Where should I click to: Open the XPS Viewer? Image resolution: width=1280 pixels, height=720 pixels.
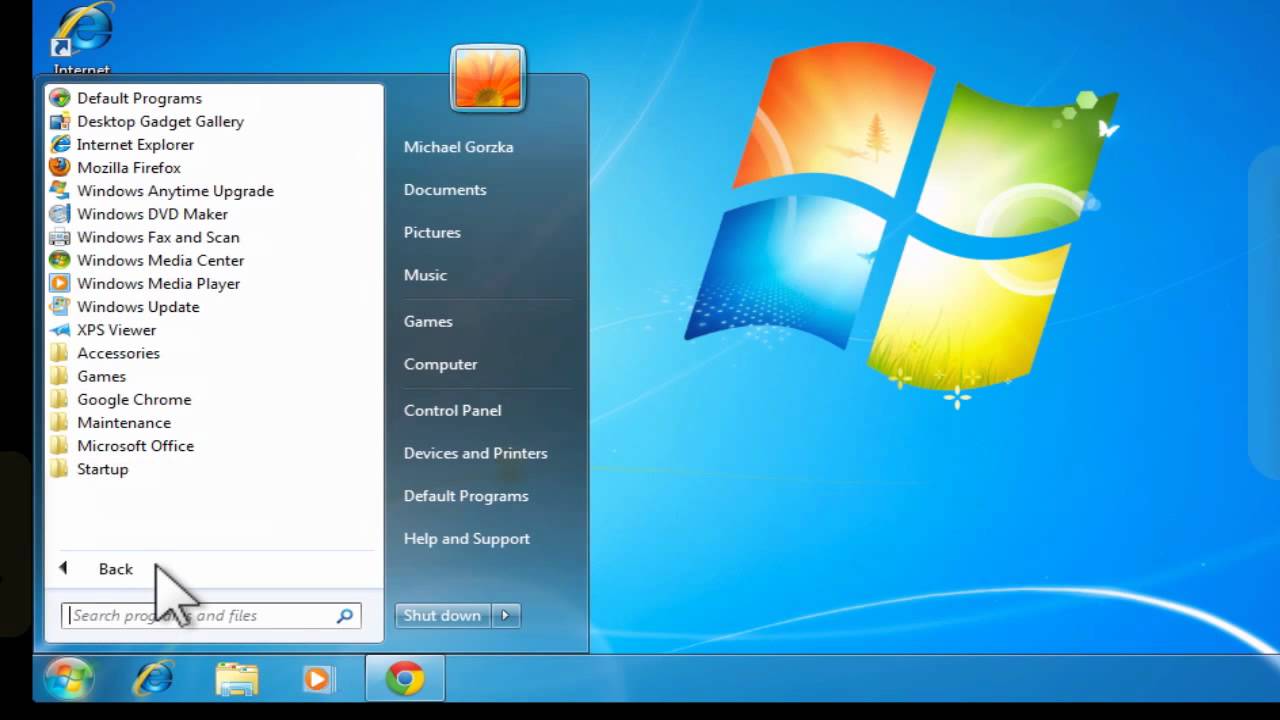pos(116,329)
